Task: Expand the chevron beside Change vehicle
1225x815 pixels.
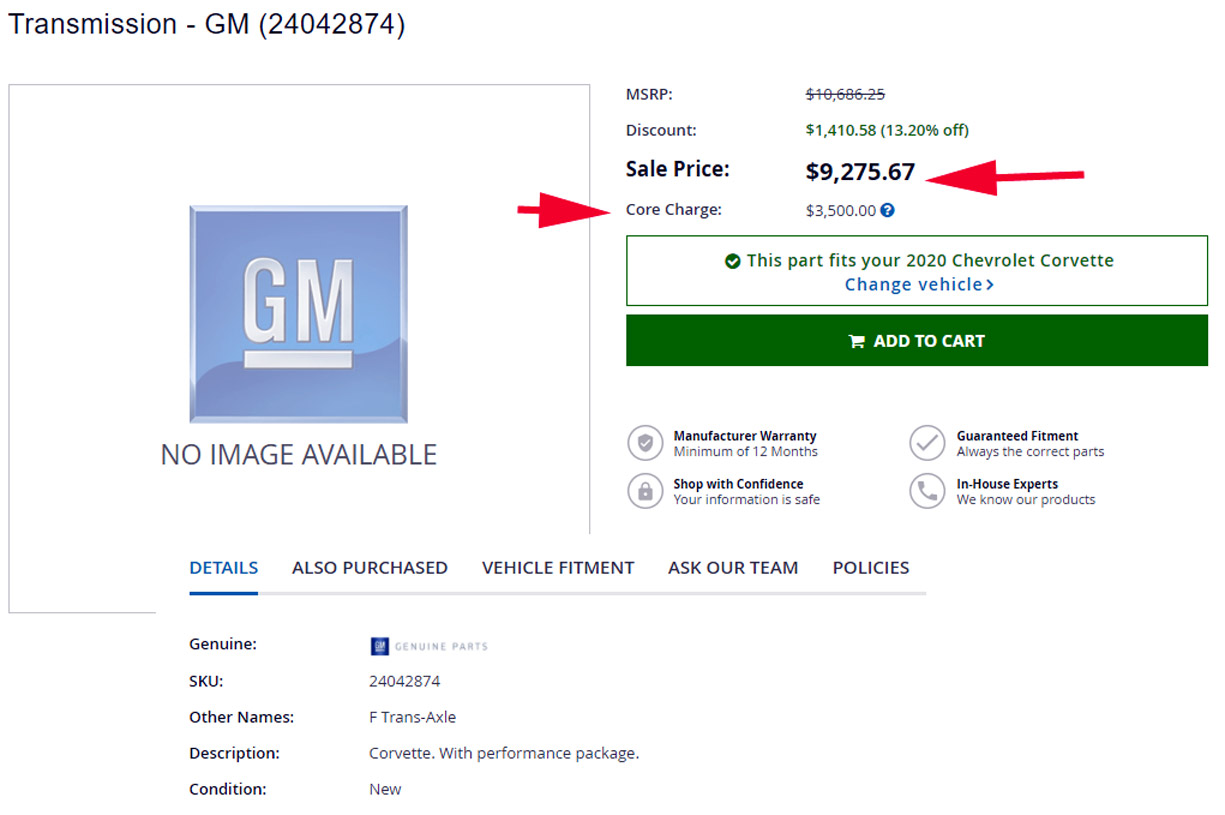Action: [x=990, y=285]
